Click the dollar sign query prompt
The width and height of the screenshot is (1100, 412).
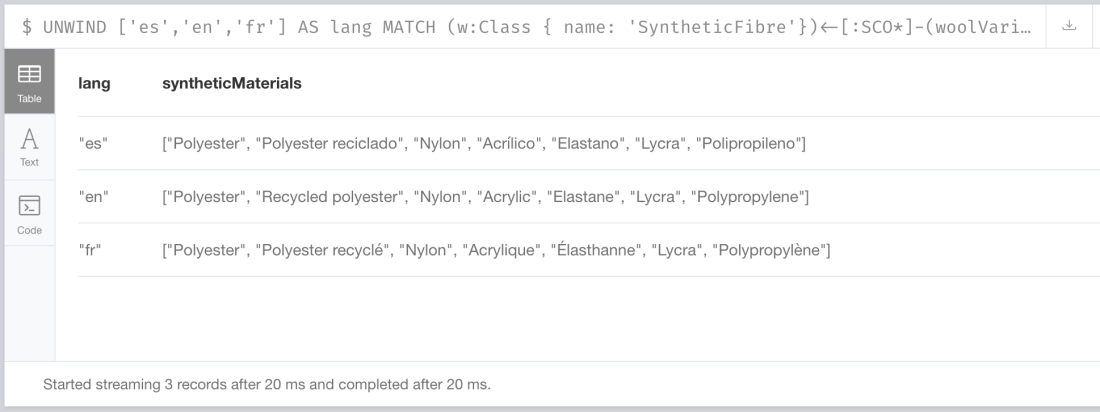pyautogui.click(x=27, y=26)
